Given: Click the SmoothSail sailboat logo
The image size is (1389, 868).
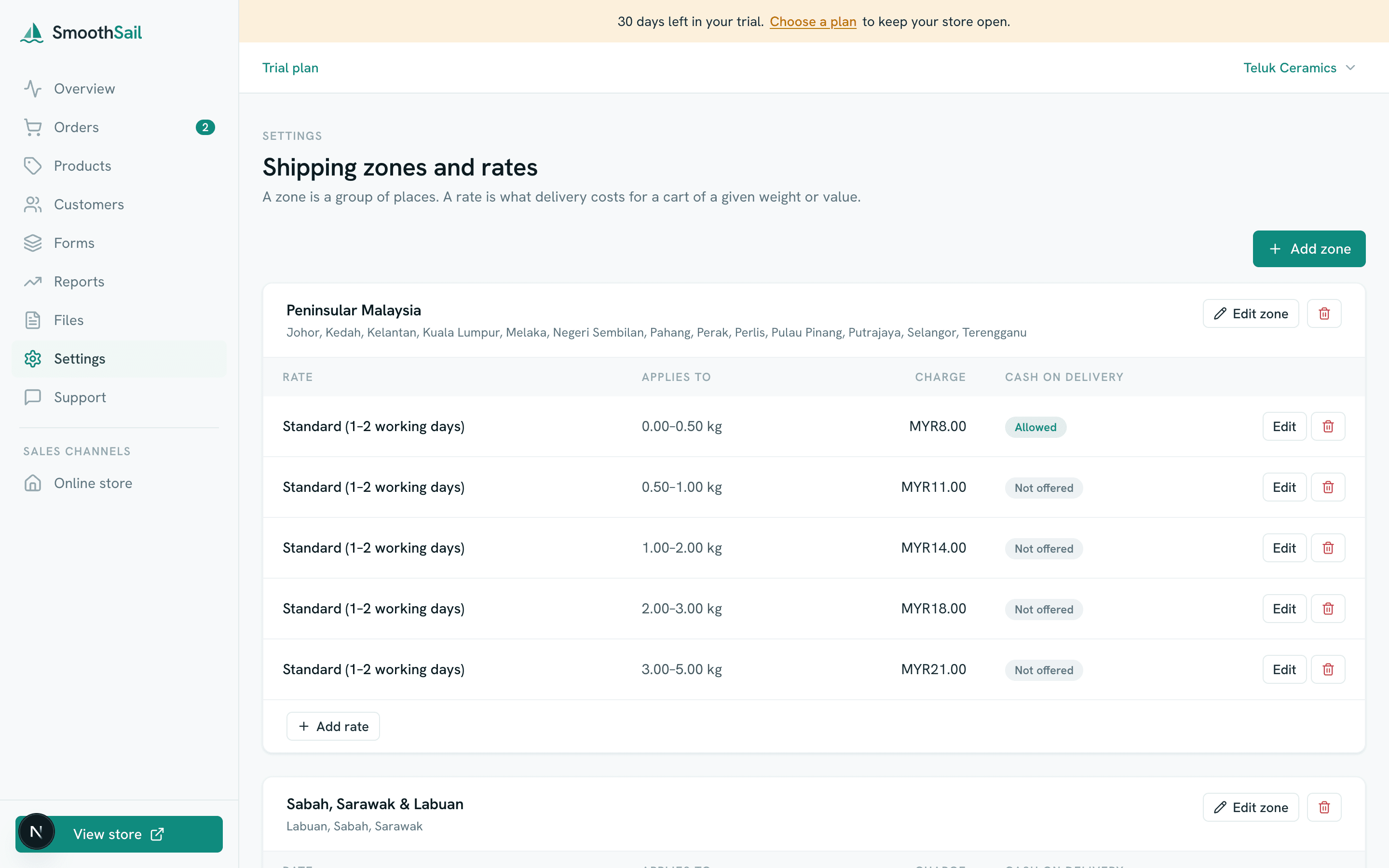Looking at the screenshot, I should pyautogui.click(x=31, y=33).
